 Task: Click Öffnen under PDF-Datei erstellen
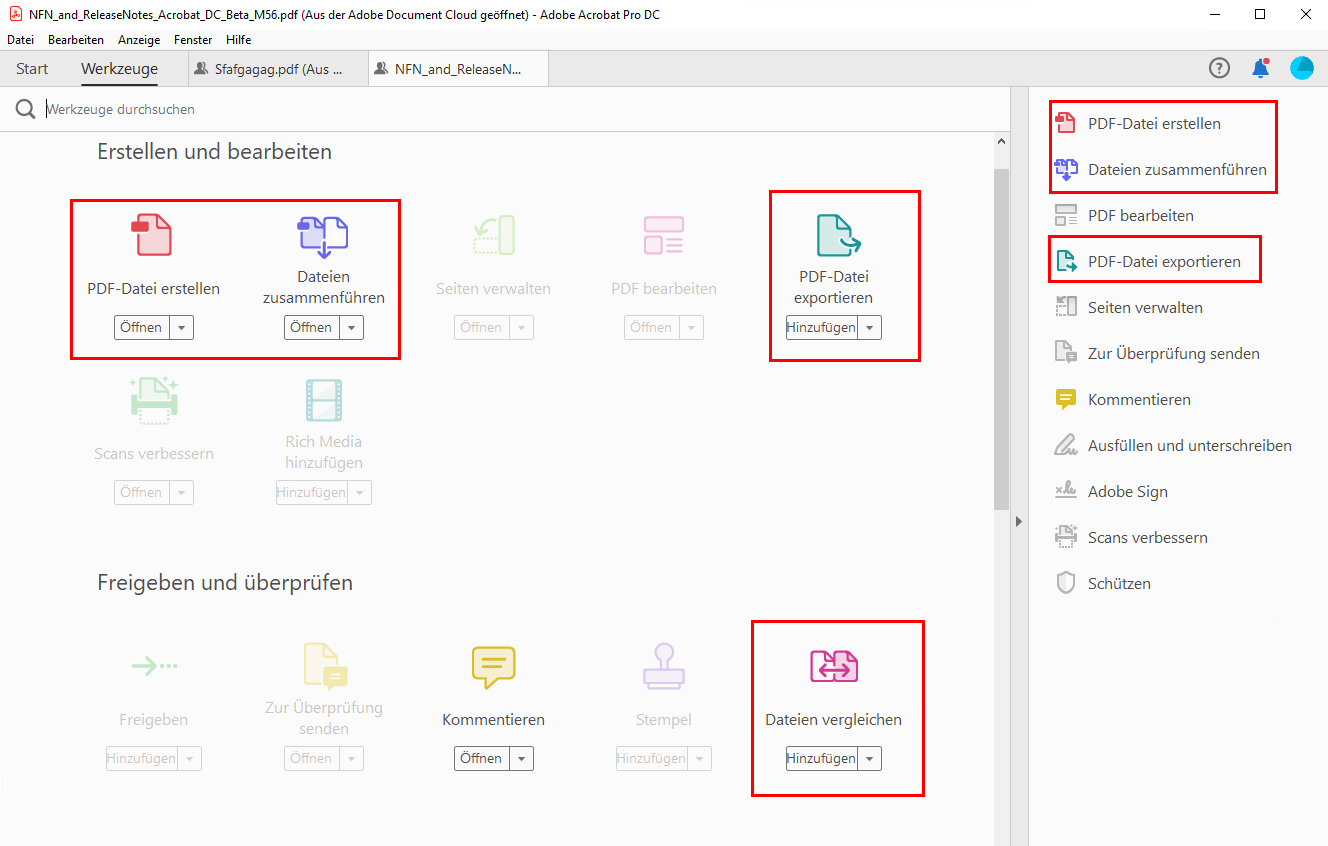(x=141, y=327)
